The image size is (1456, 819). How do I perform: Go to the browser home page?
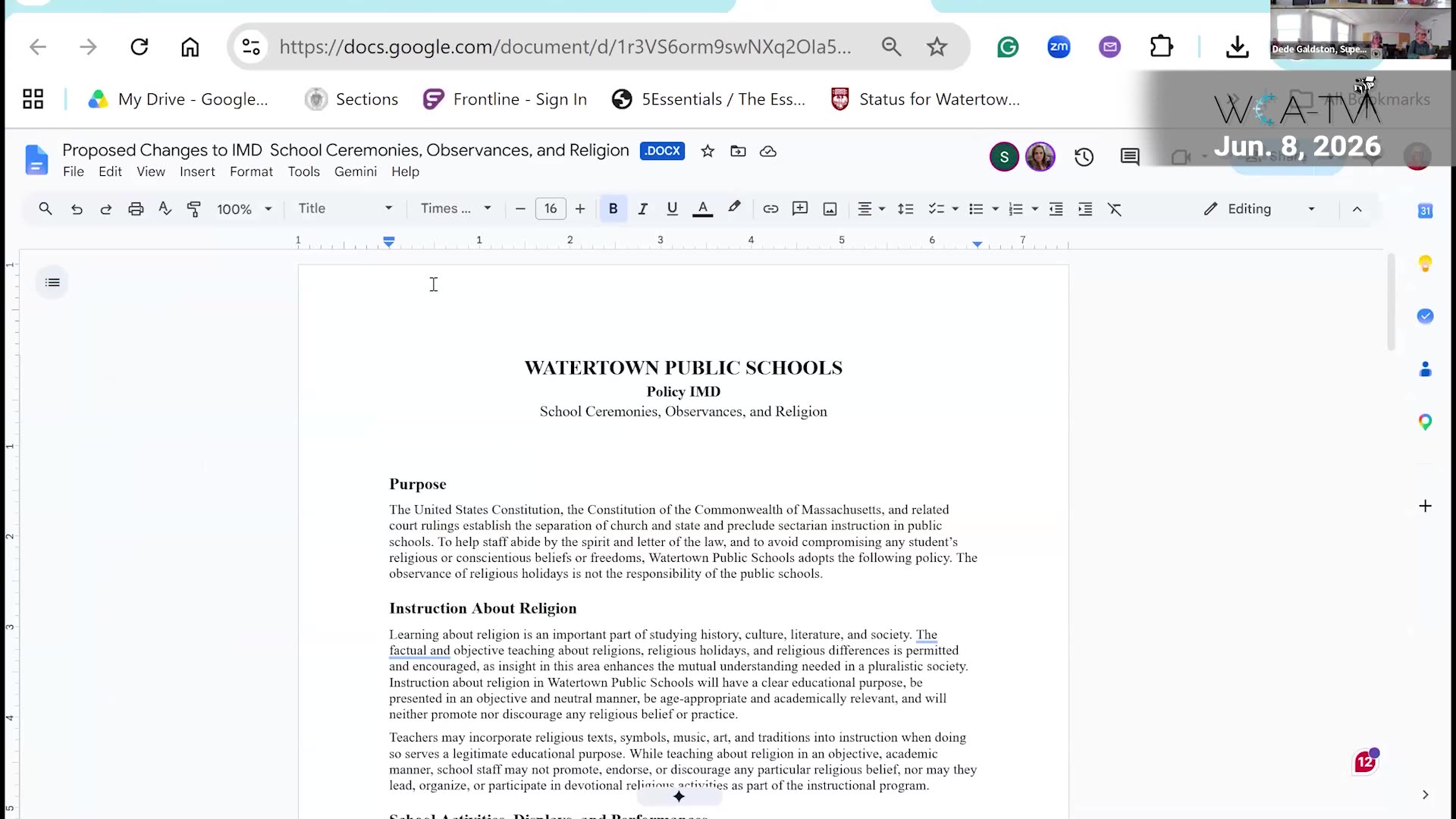tap(190, 47)
